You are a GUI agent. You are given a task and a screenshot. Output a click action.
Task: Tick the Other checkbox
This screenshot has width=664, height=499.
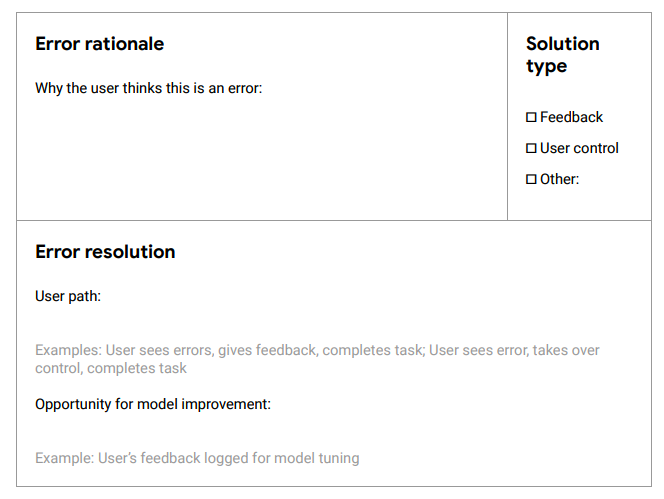click(x=531, y=180)
